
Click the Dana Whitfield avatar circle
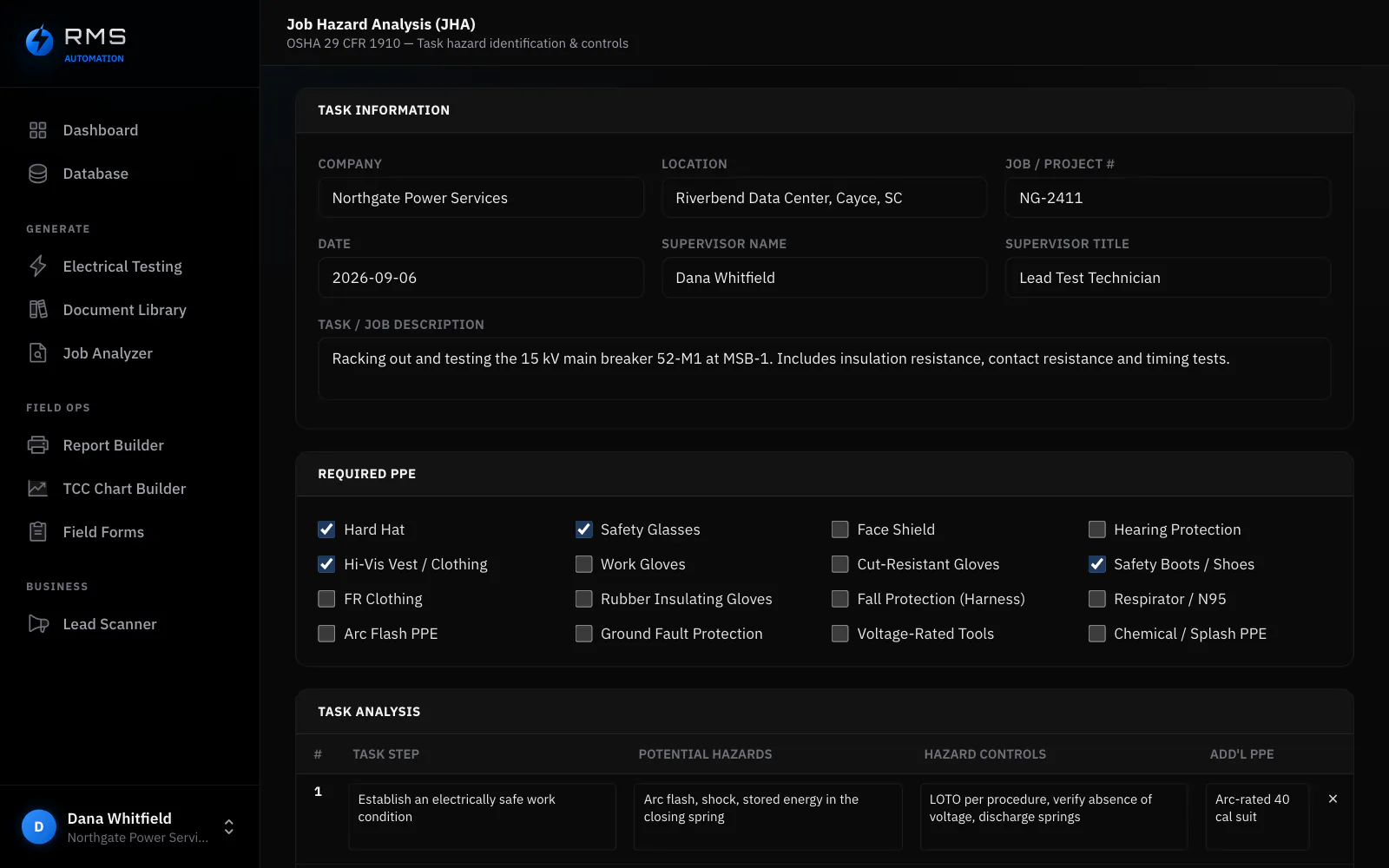(39, 827)
